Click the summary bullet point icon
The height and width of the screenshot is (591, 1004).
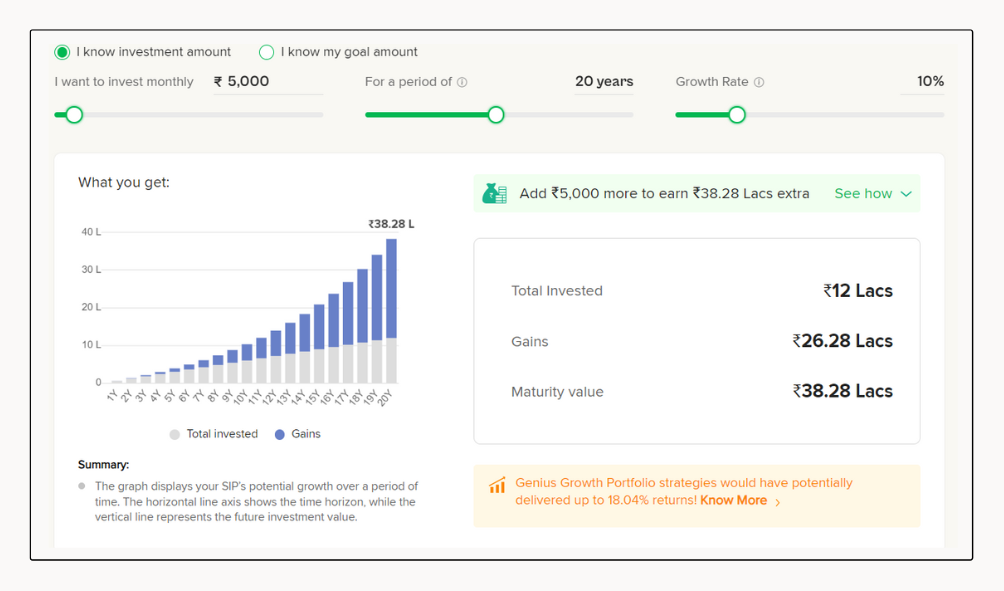82,487
